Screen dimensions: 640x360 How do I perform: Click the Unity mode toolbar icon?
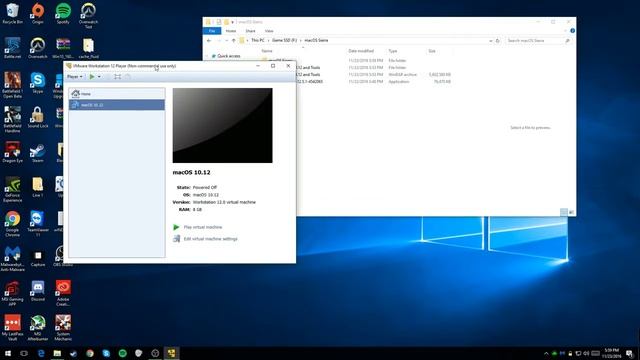[128, 77]
